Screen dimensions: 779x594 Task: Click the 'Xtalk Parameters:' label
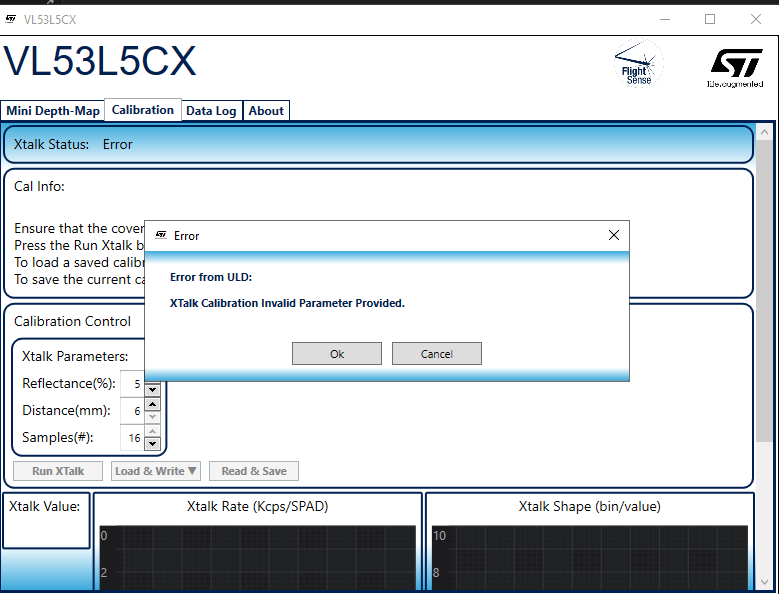click(75, 356)
